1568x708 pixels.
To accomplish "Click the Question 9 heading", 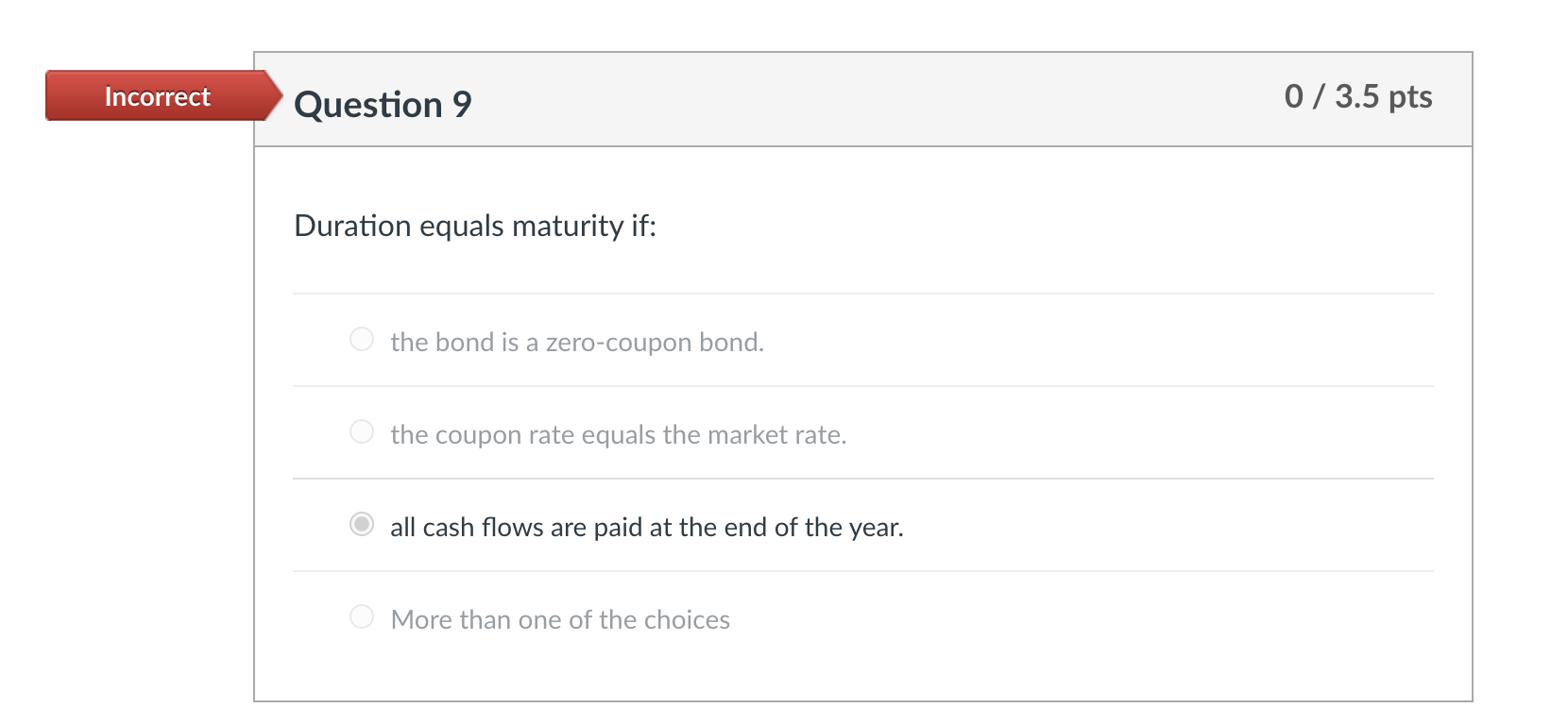I will pos(383,104).
